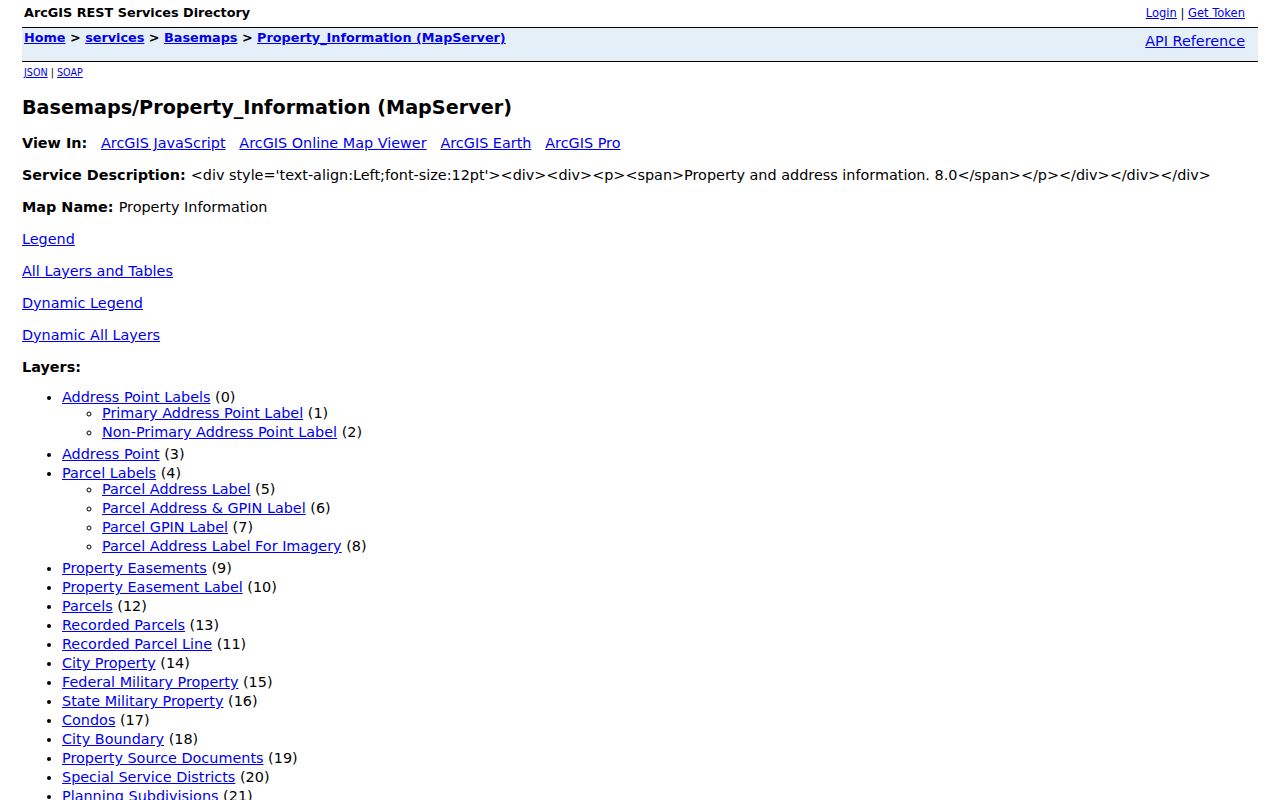This screenshot has width=1280, height=800.
Task: View in ArcGIS JavaScript
Action: pyautogui.click(x=163, y=143)
